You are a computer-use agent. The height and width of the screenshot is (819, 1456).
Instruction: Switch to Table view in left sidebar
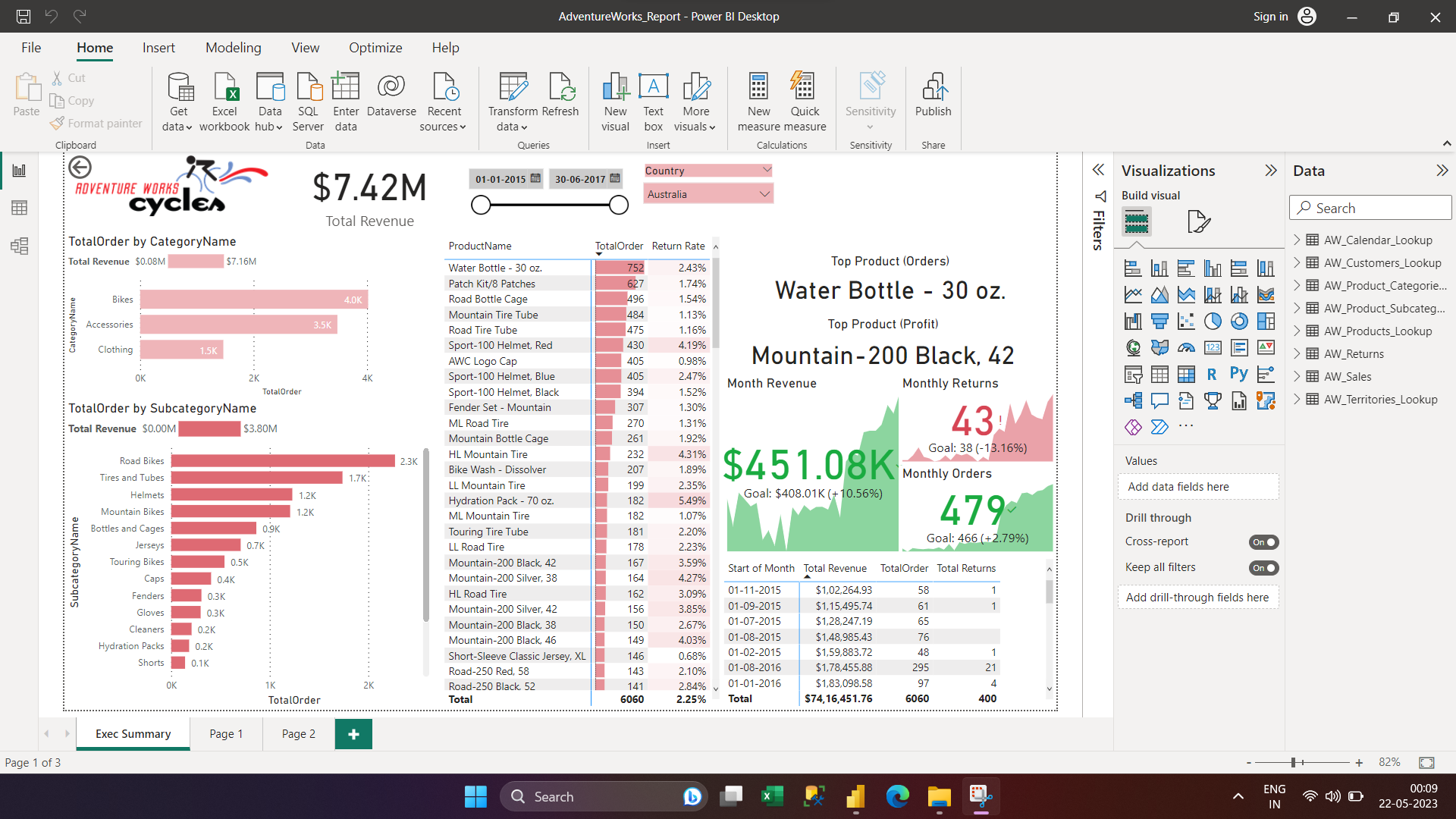pos(19,208)
